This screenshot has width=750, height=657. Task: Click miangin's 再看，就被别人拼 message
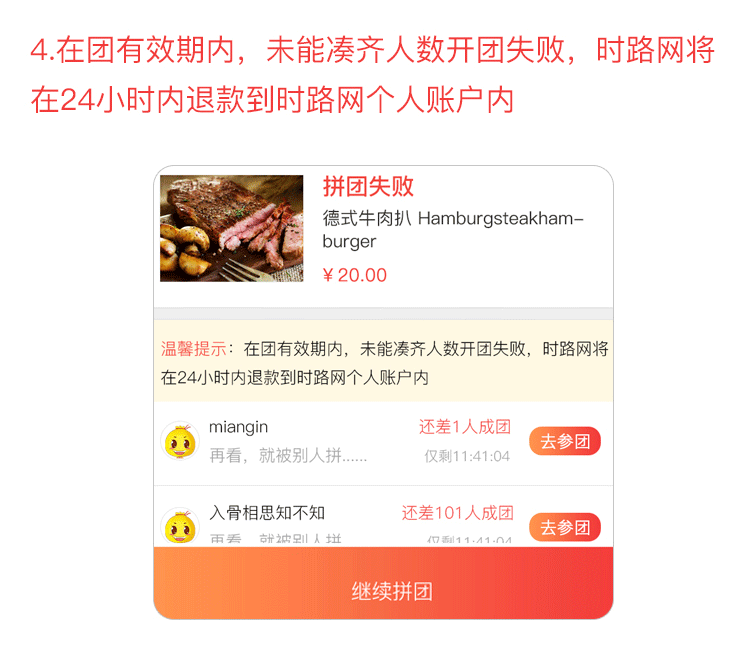288,456
